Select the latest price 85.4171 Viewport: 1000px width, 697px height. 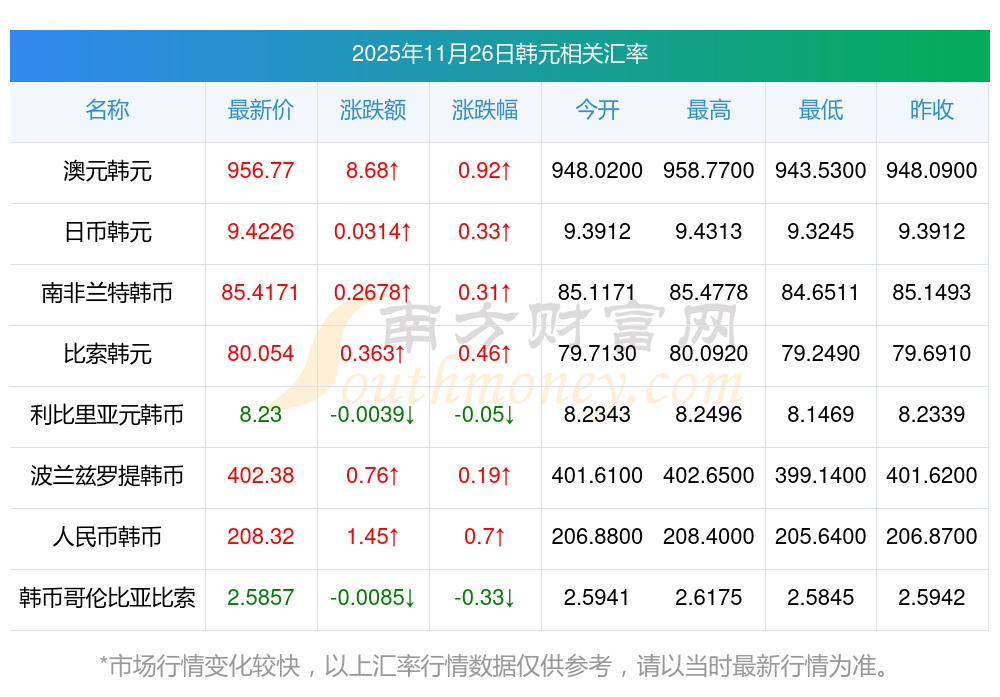[260, 293]
